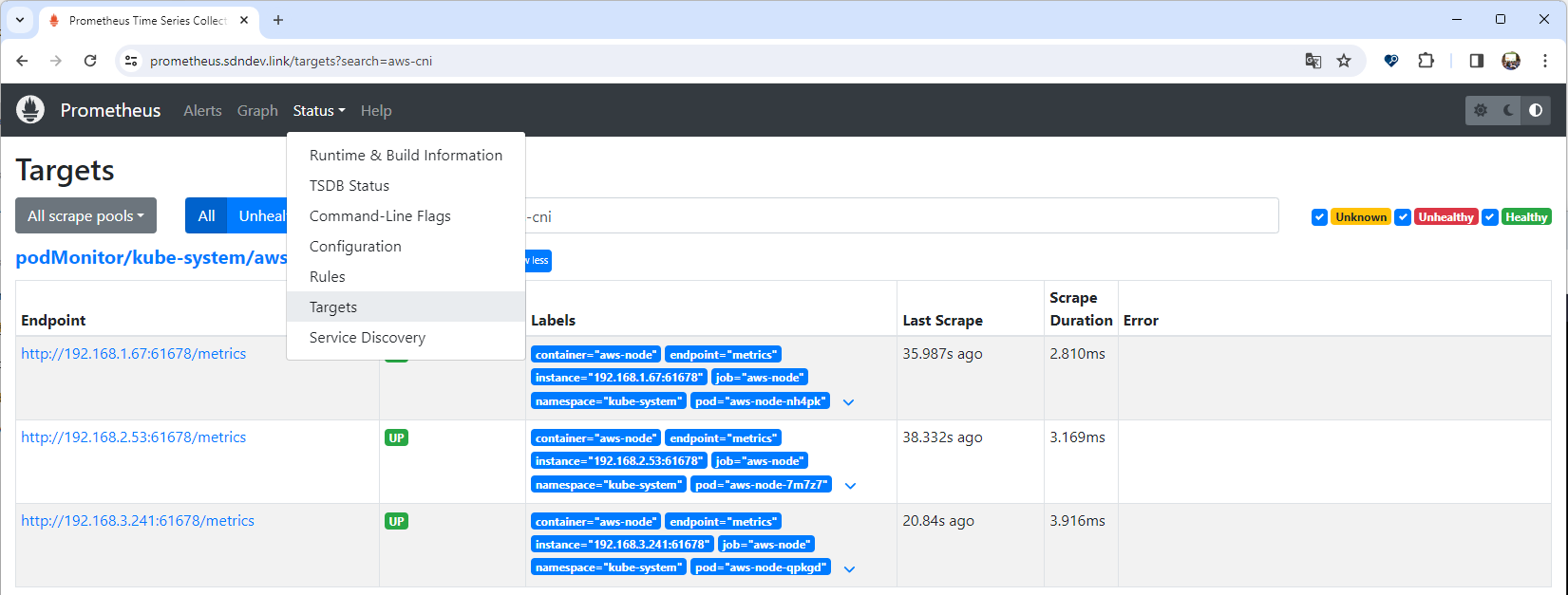Image resolution: width=1568 pixels, height=595 pixels.
Task: Click the translate page icon
Action: click(x=1313, y=61)
